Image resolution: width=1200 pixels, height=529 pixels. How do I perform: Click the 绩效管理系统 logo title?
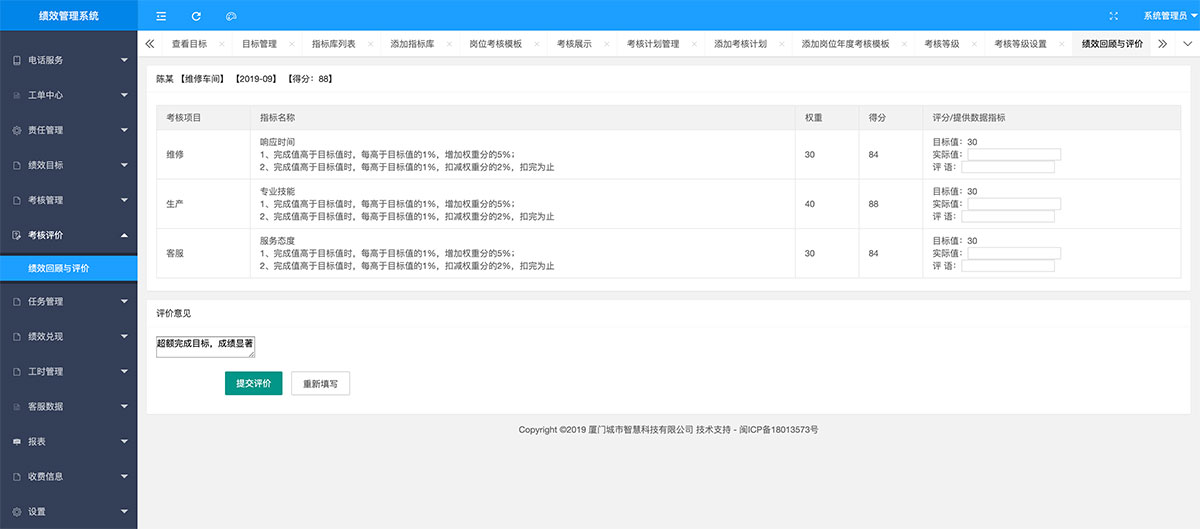[68, 16]
